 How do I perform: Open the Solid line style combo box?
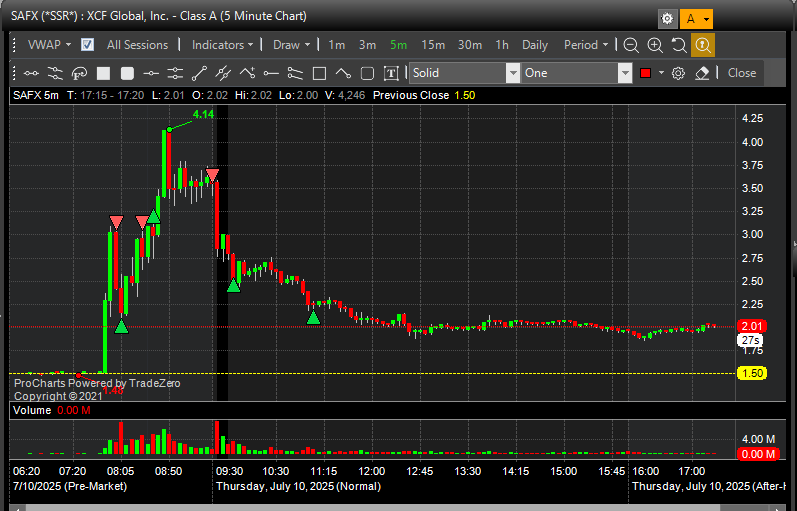(464, 73)
